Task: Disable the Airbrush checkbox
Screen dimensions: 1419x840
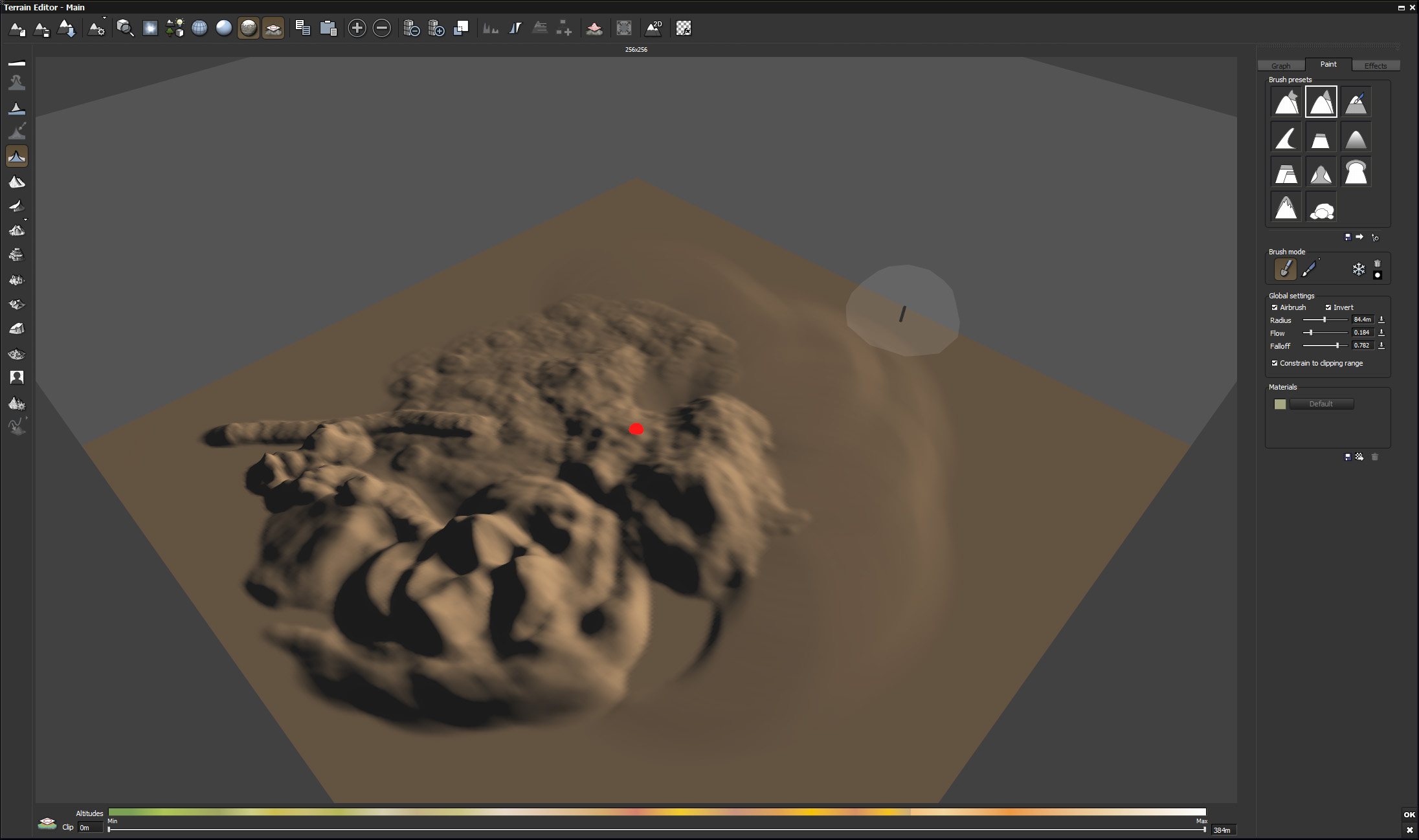Action: tap(1275, 307)
